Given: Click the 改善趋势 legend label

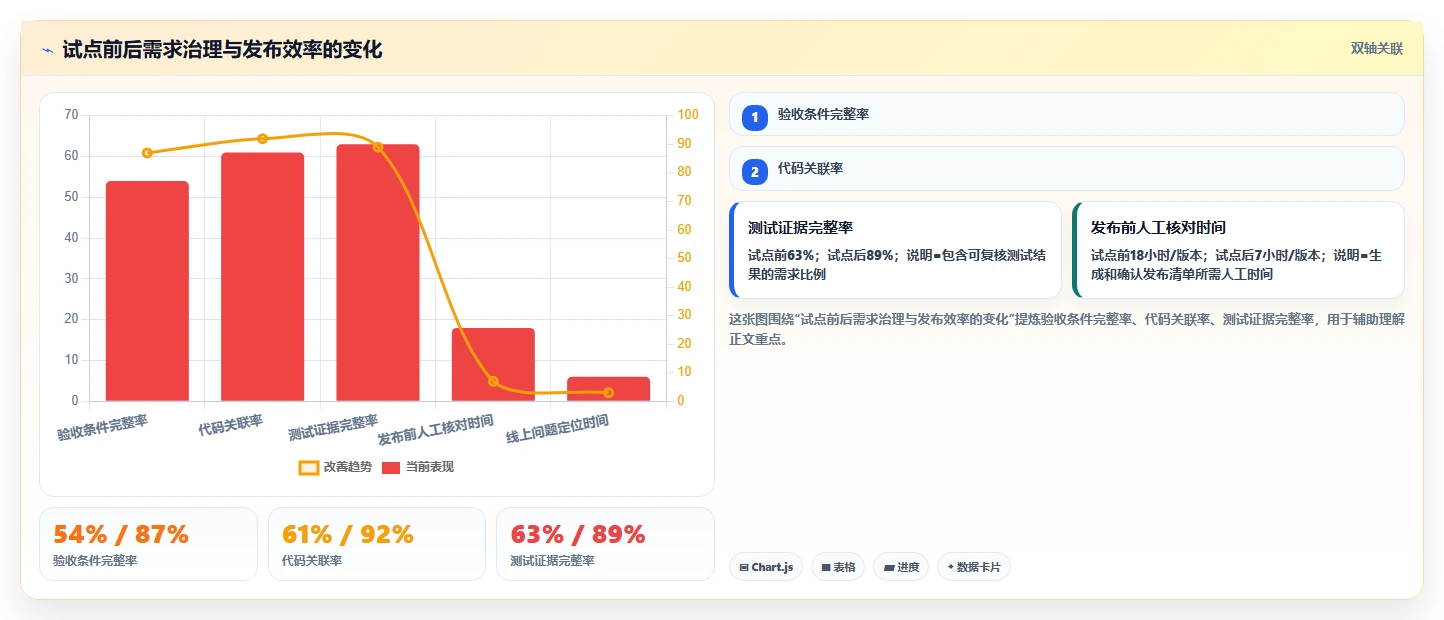Looking at the screenshot, I should point(347,467).
